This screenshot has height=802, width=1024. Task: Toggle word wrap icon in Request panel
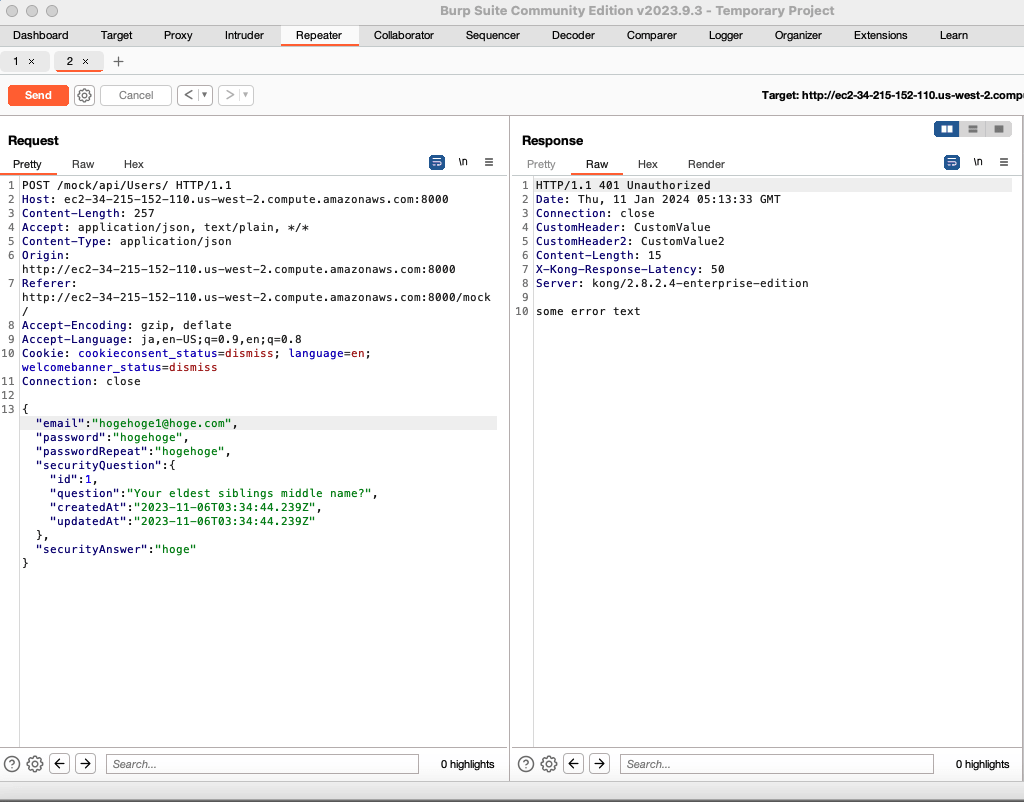coord(437,162)
